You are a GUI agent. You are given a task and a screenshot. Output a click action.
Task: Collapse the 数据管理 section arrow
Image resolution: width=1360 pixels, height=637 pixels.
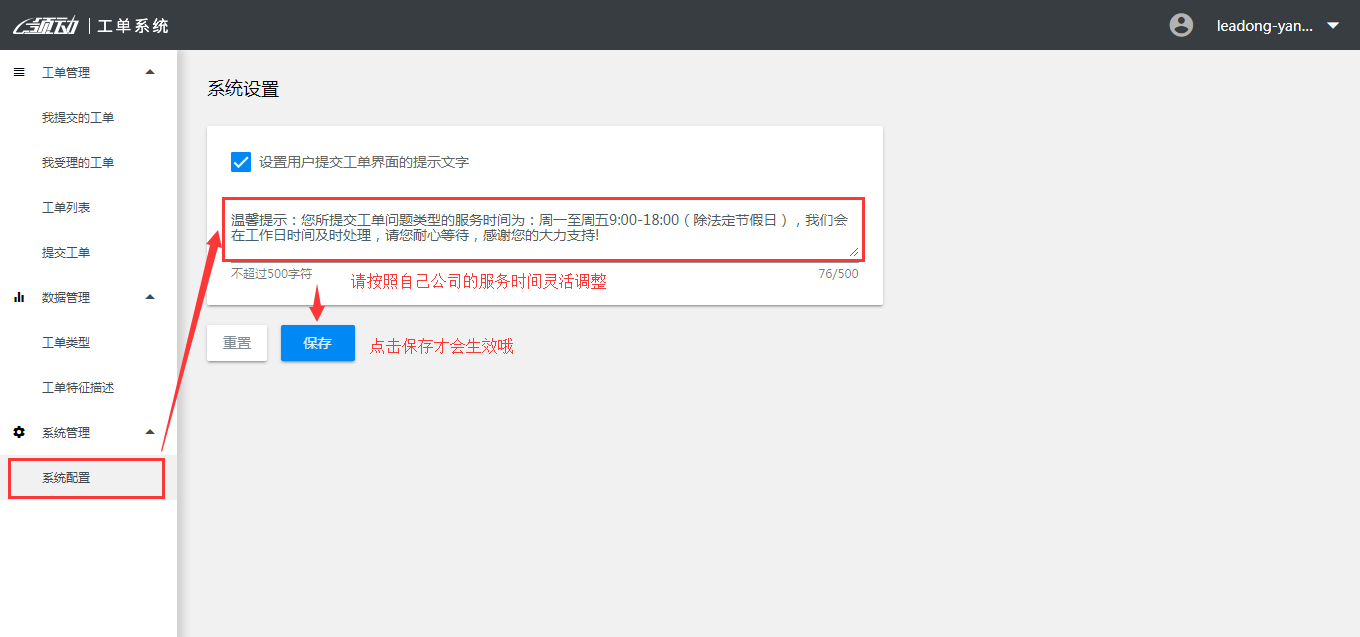point(150,297)
